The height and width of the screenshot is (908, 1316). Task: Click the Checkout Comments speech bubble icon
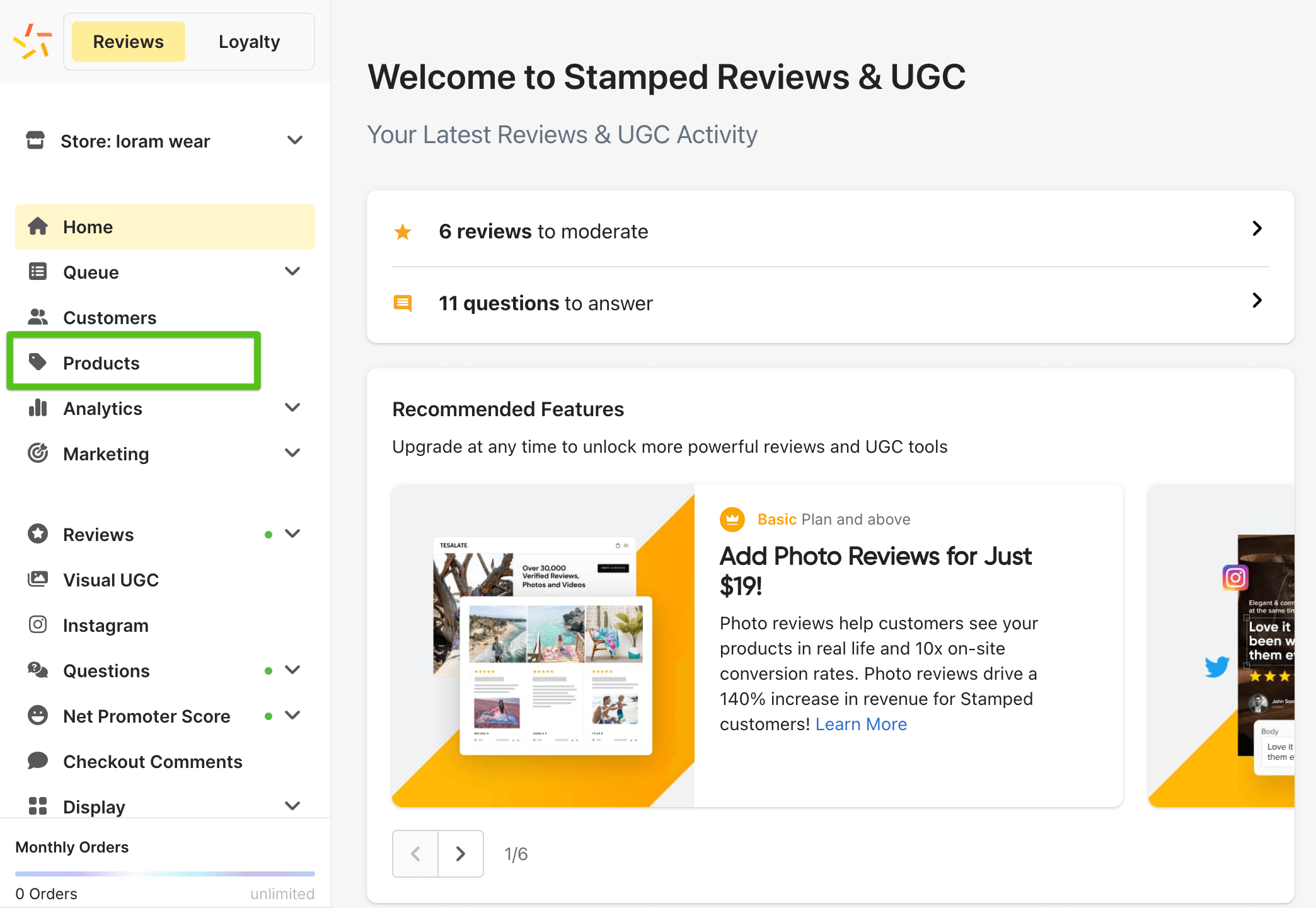coord(38,761)
